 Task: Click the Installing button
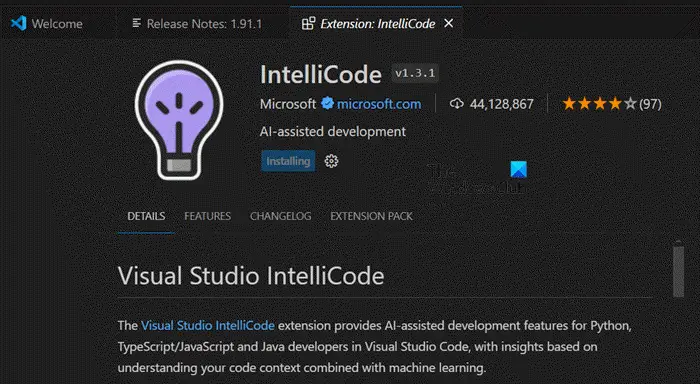click(x=288, y=161)
